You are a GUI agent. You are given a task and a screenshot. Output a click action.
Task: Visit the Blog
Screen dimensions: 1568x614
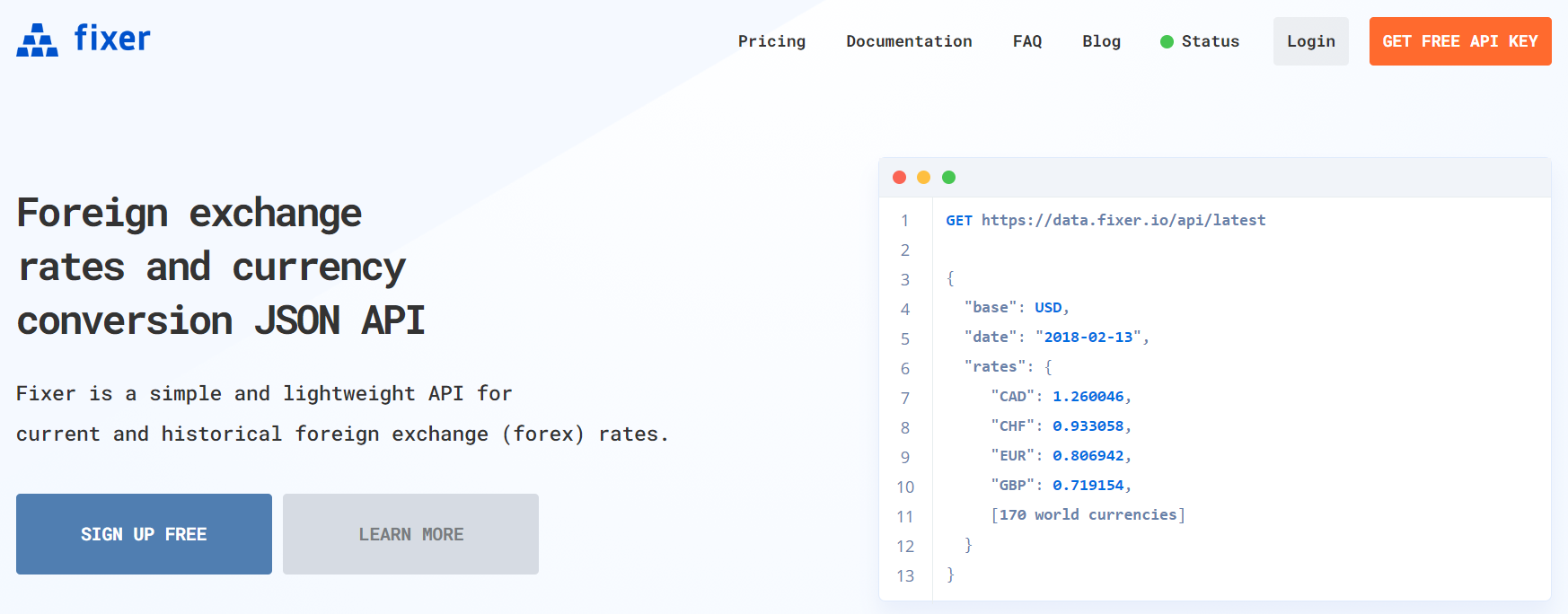[x=1101, y=41]
